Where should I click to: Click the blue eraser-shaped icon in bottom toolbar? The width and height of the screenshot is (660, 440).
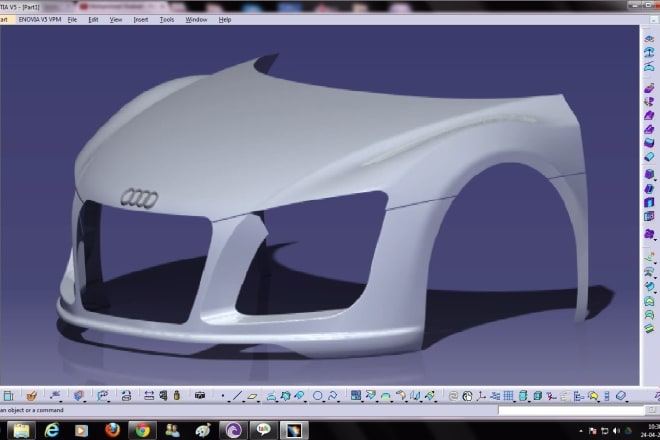point(621,396)
